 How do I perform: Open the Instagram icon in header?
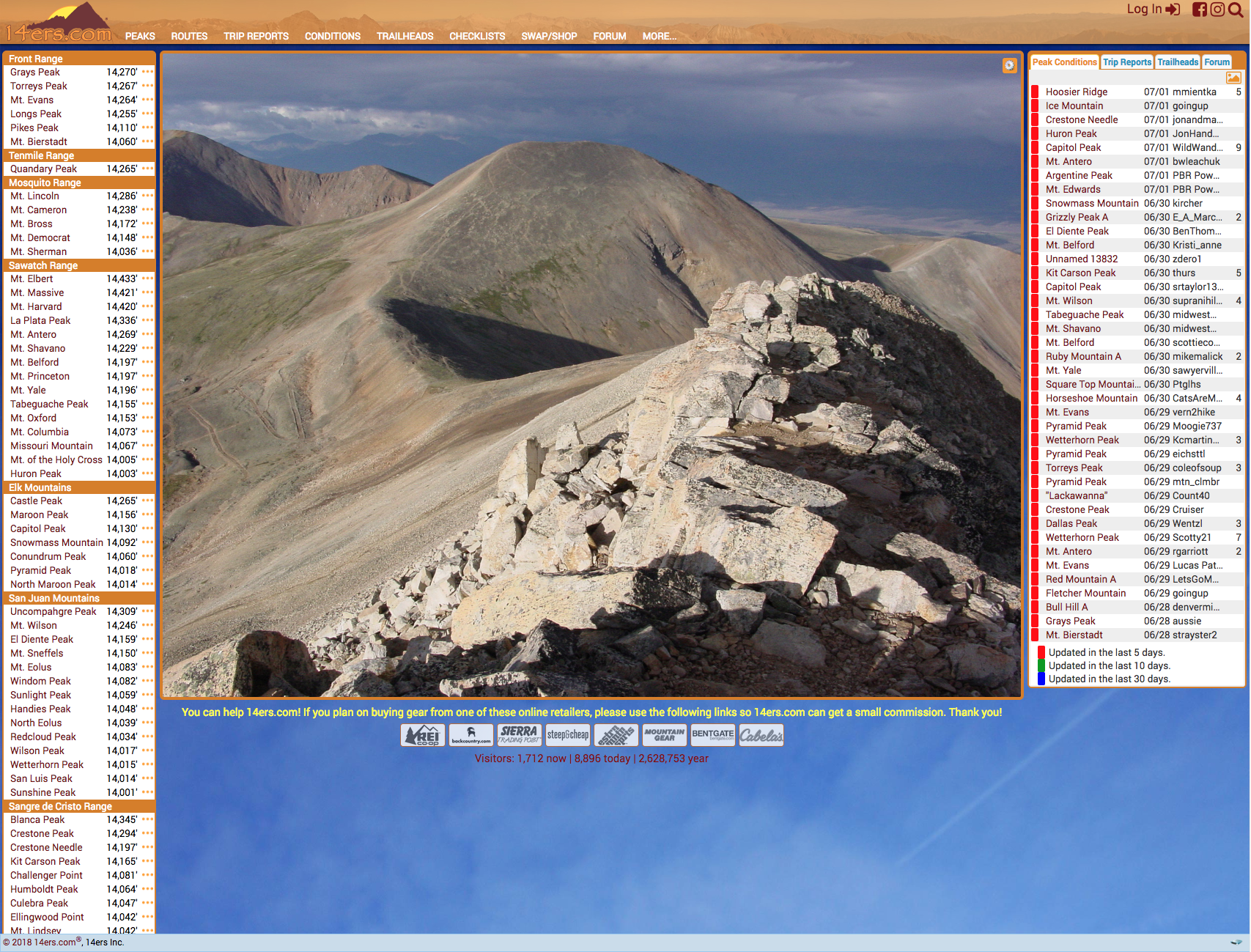[1217, 10]
